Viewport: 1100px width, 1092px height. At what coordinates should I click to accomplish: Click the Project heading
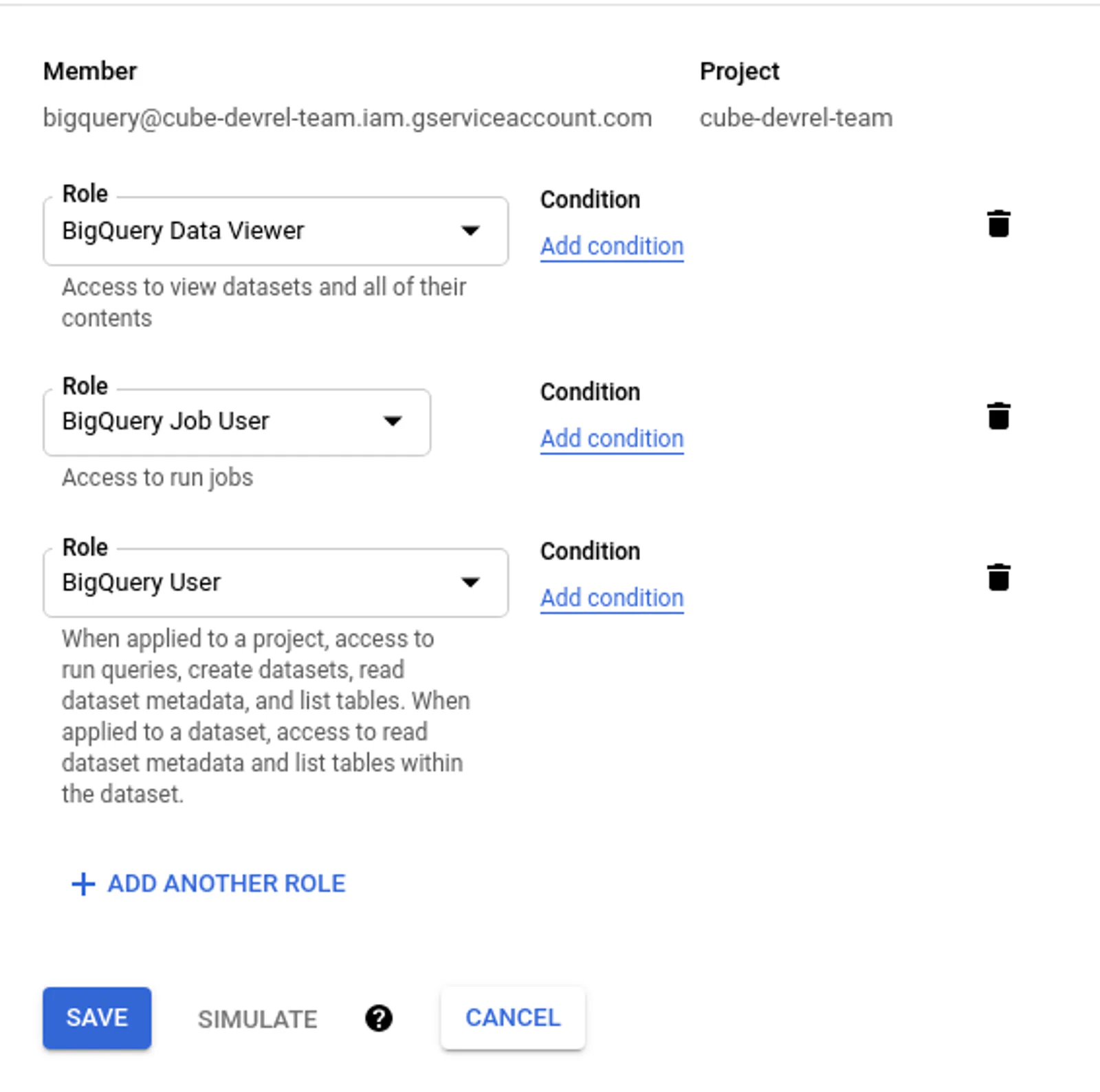[740, 71]
